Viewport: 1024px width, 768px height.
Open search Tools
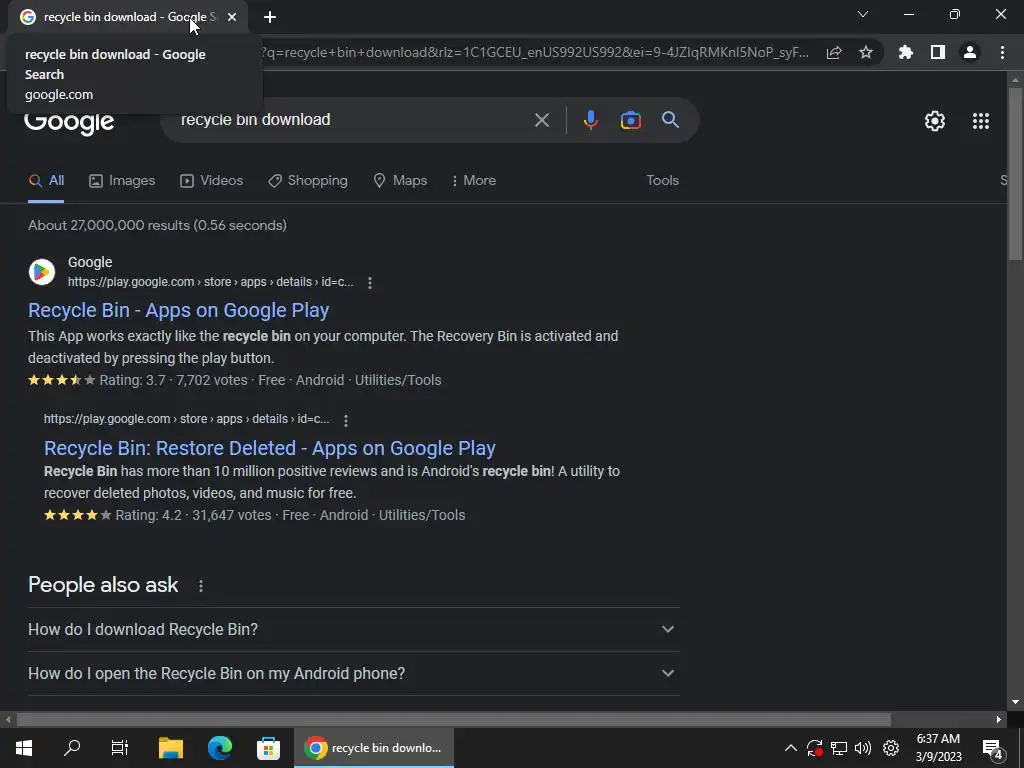[x=662, y=181]
